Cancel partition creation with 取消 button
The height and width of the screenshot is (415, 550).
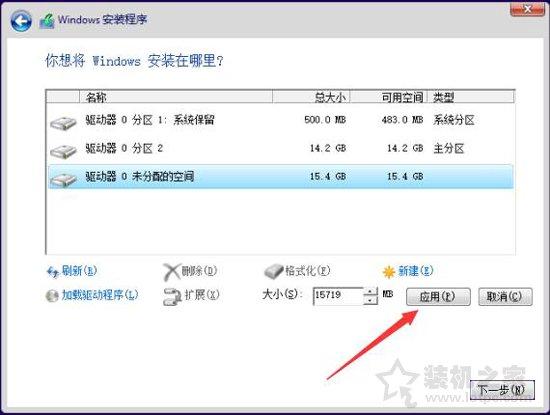[505, 297]
